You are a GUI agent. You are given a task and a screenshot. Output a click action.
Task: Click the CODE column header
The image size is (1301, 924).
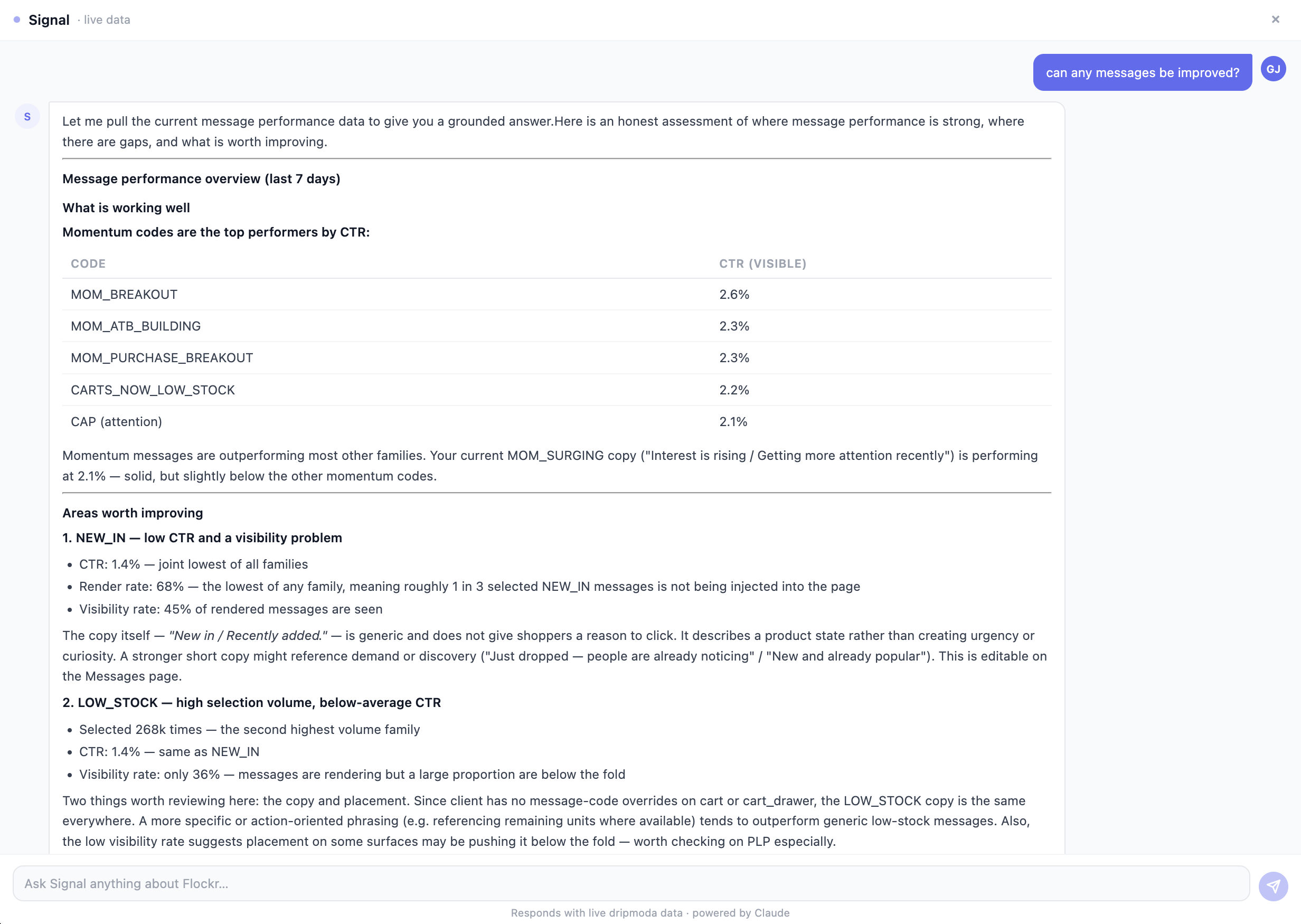tap(88, 263)
